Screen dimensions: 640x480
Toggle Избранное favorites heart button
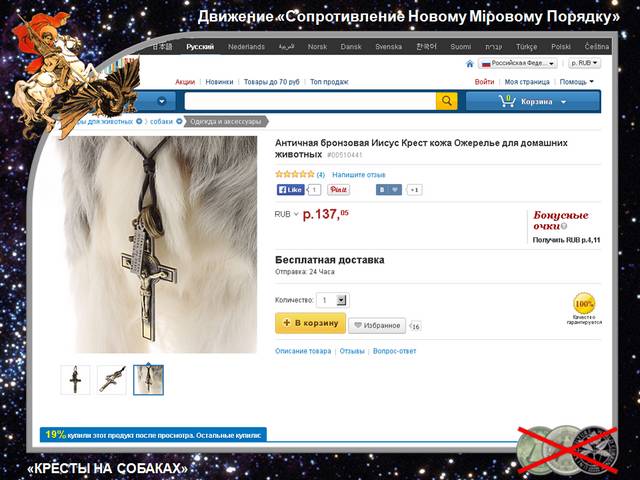[x=377, y=325]
